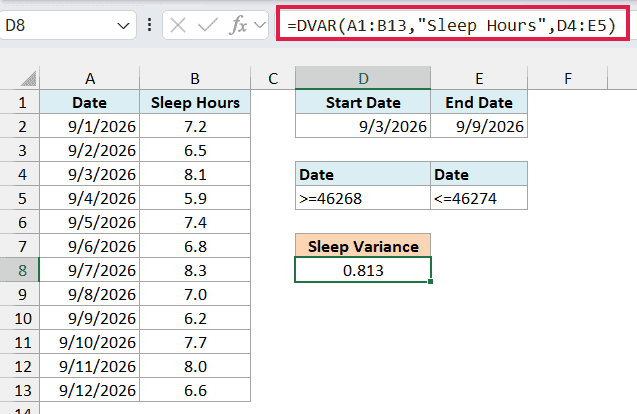Screen dimensions: 637x414
Task: Select the date cell 9/4/2026
Action: (x=90, y=198)
